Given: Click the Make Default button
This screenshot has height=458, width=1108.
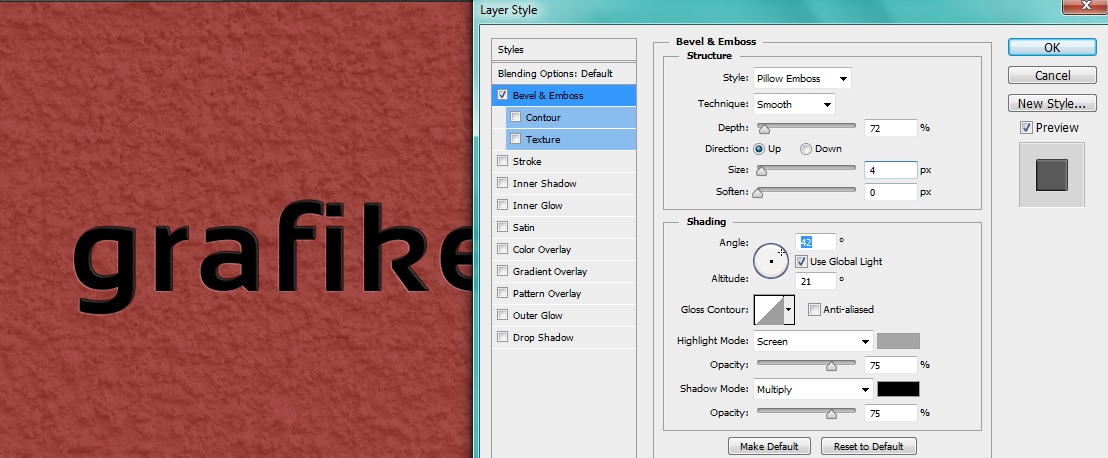Looking at the screenshot, I should [x=769, y=446].
